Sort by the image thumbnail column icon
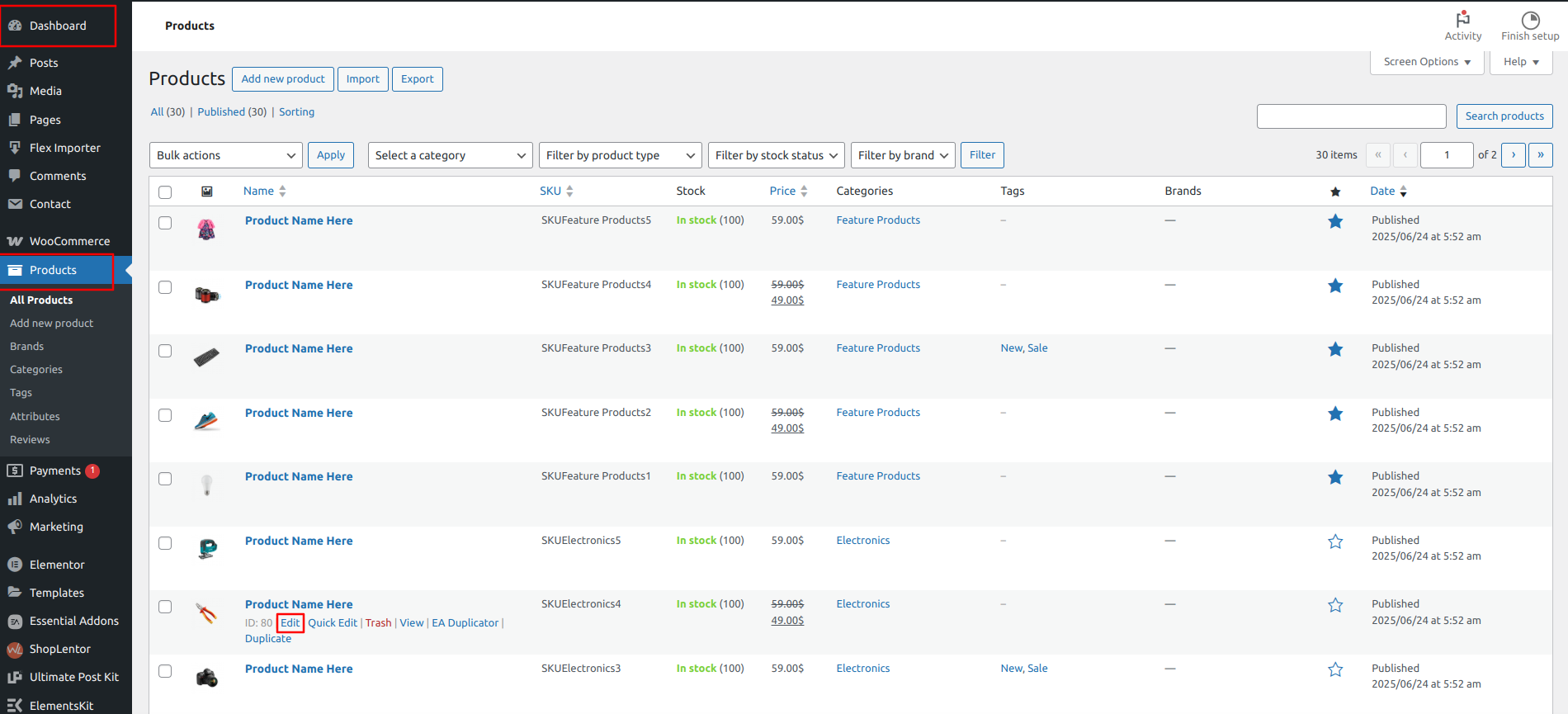Image resolution: width=1568 pixels, height=714 pixels. (207, 192)
